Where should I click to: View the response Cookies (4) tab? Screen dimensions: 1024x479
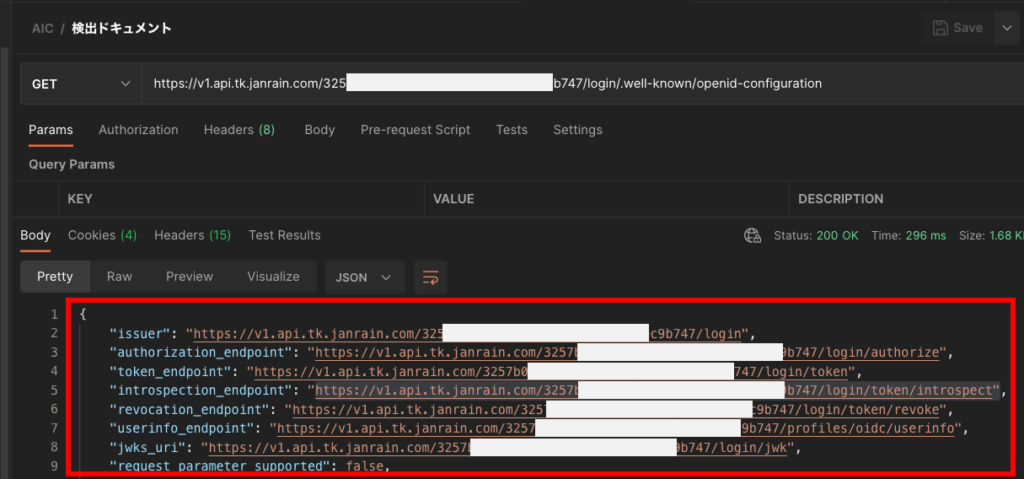[x=102, y=236]
